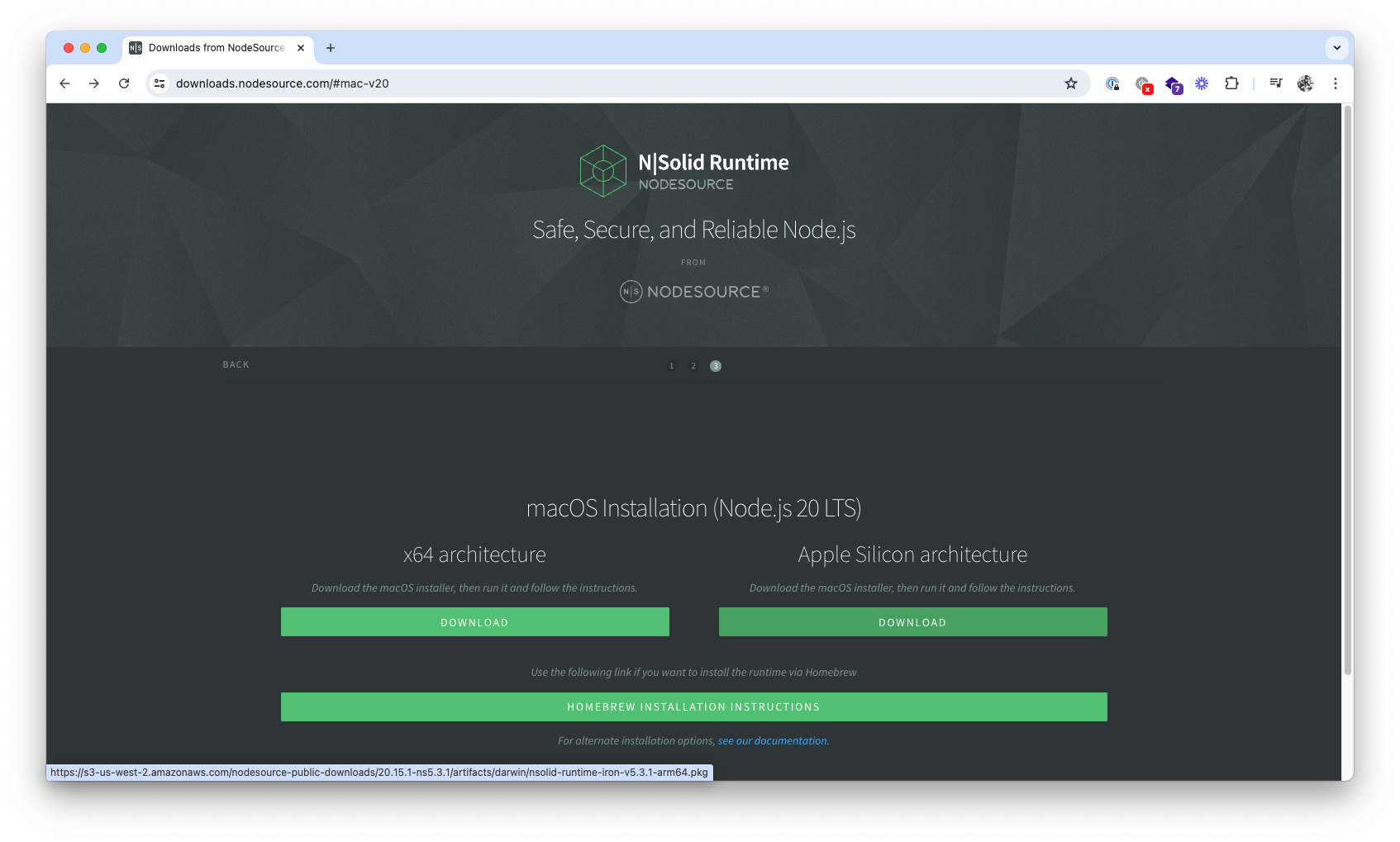Click the BACK link
The image size is (1400, 842).
[x=236, y=364]
